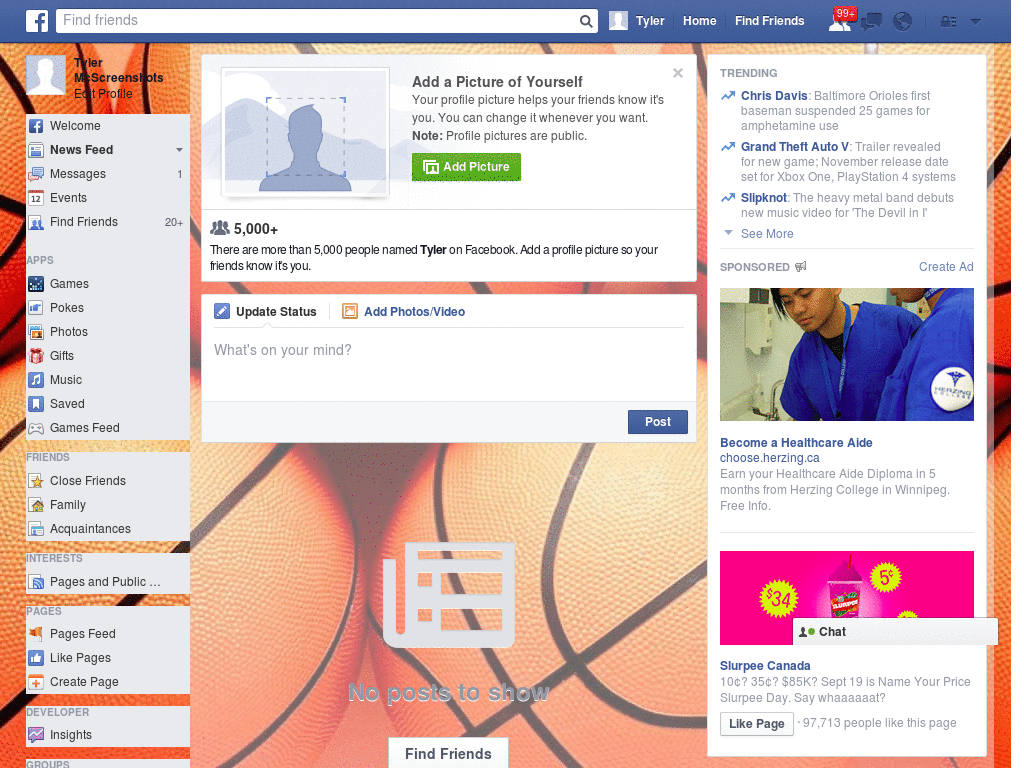This screenshot has width=1024, height=768.
Task: Open Chris Davis trending topic
Action: coord(774,96)
